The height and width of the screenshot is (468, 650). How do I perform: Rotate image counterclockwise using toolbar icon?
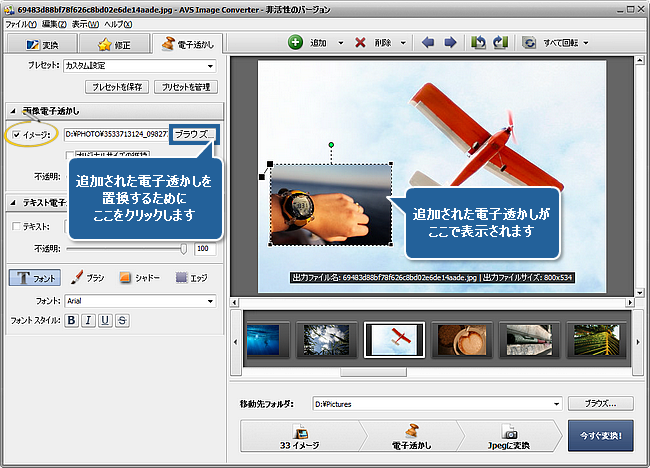pyautogui.click(x=479, y=43)
